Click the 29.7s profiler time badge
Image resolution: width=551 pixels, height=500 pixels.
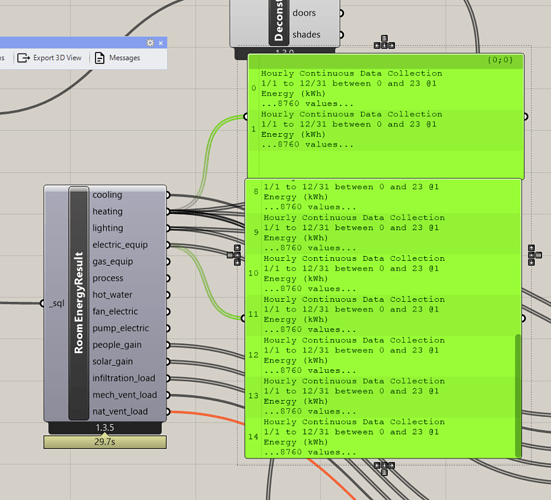(x=105, y=442)
